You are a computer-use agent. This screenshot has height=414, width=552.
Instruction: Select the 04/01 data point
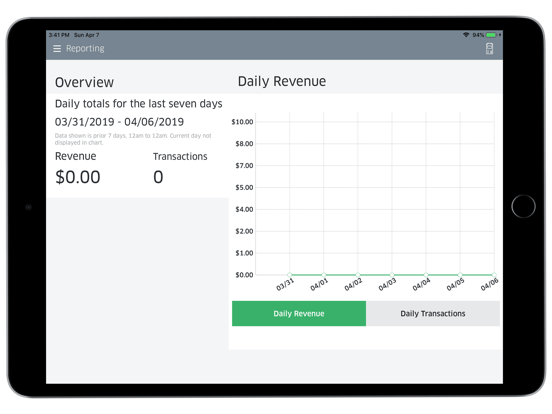324,275
